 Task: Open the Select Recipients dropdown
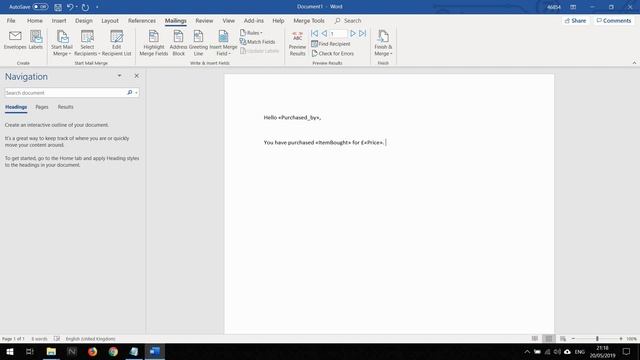87,43
